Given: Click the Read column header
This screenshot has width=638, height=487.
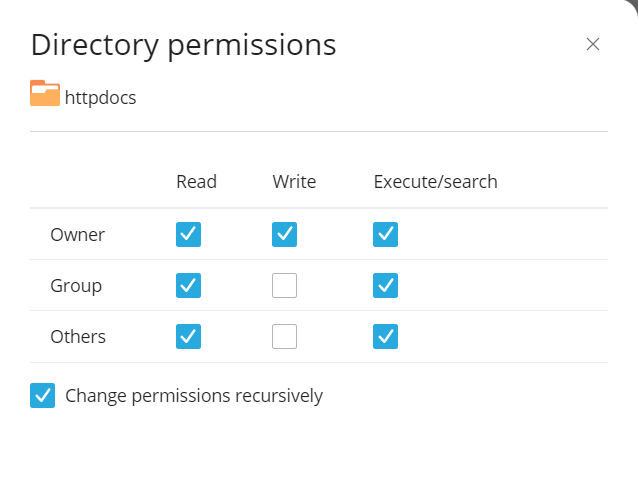Looking at the screenshot, I should [x=196, y=181].
